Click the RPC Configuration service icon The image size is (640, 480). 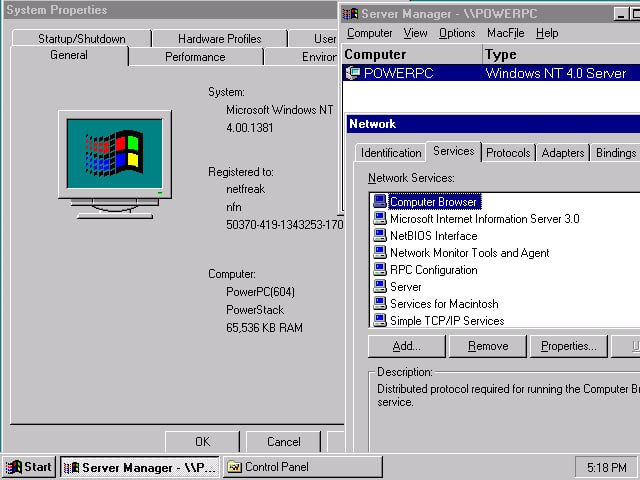[380, 269]
